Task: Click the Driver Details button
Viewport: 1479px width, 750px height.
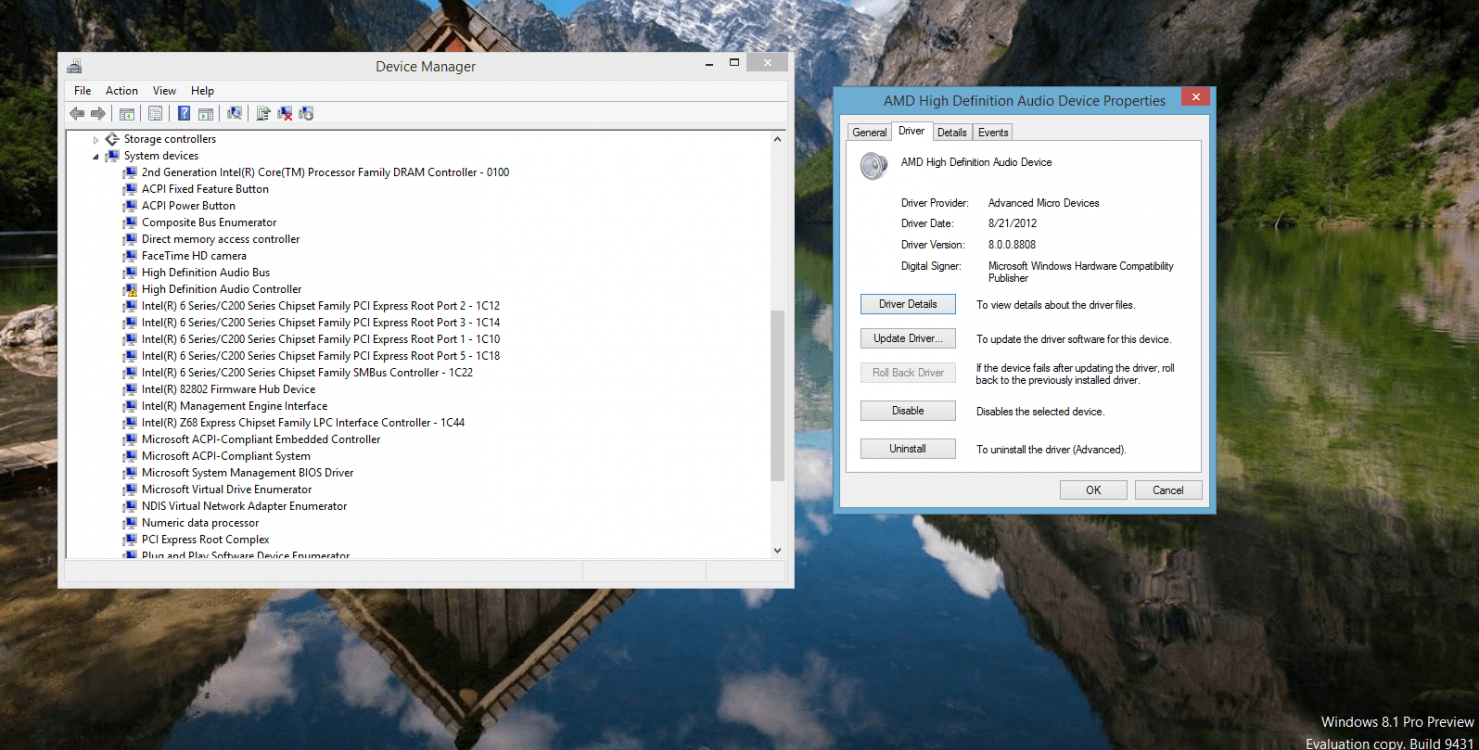Action: point(908,304)
